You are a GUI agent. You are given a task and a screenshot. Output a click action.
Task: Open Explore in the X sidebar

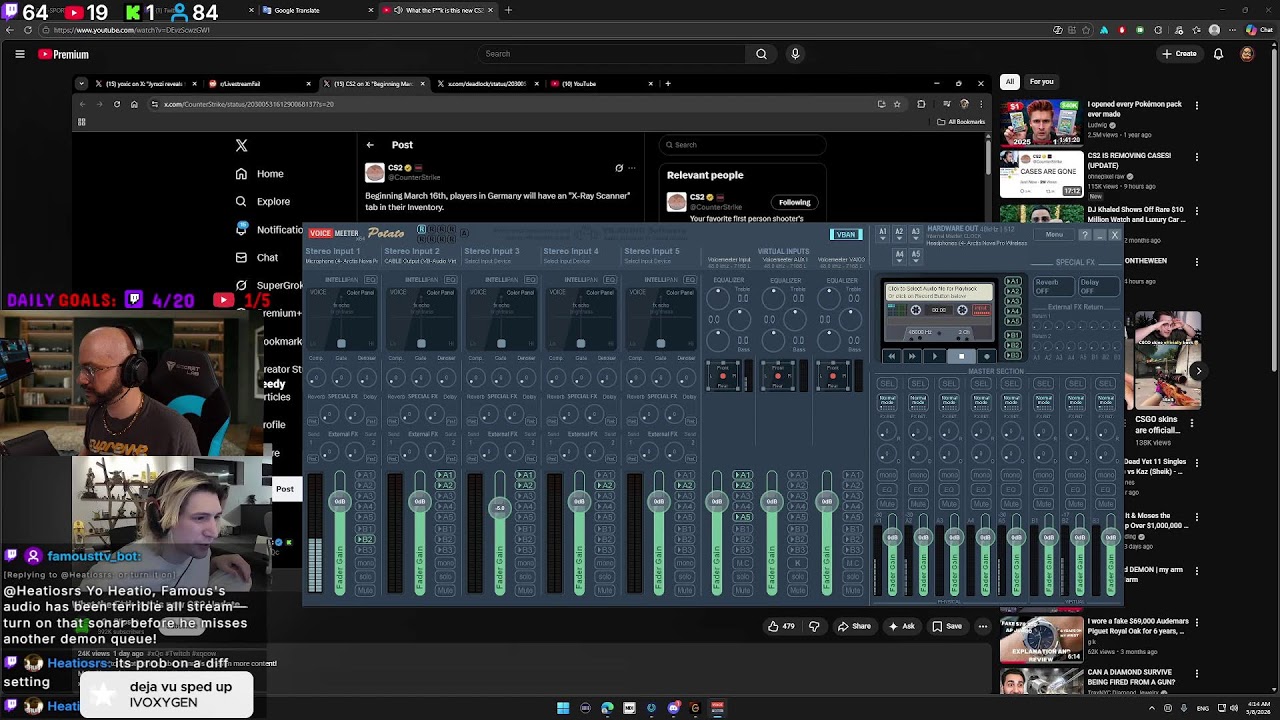[262, 201]
